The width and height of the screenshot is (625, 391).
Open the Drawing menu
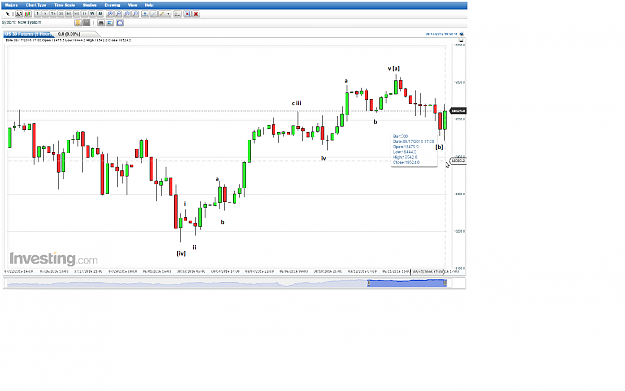point(112,5)
